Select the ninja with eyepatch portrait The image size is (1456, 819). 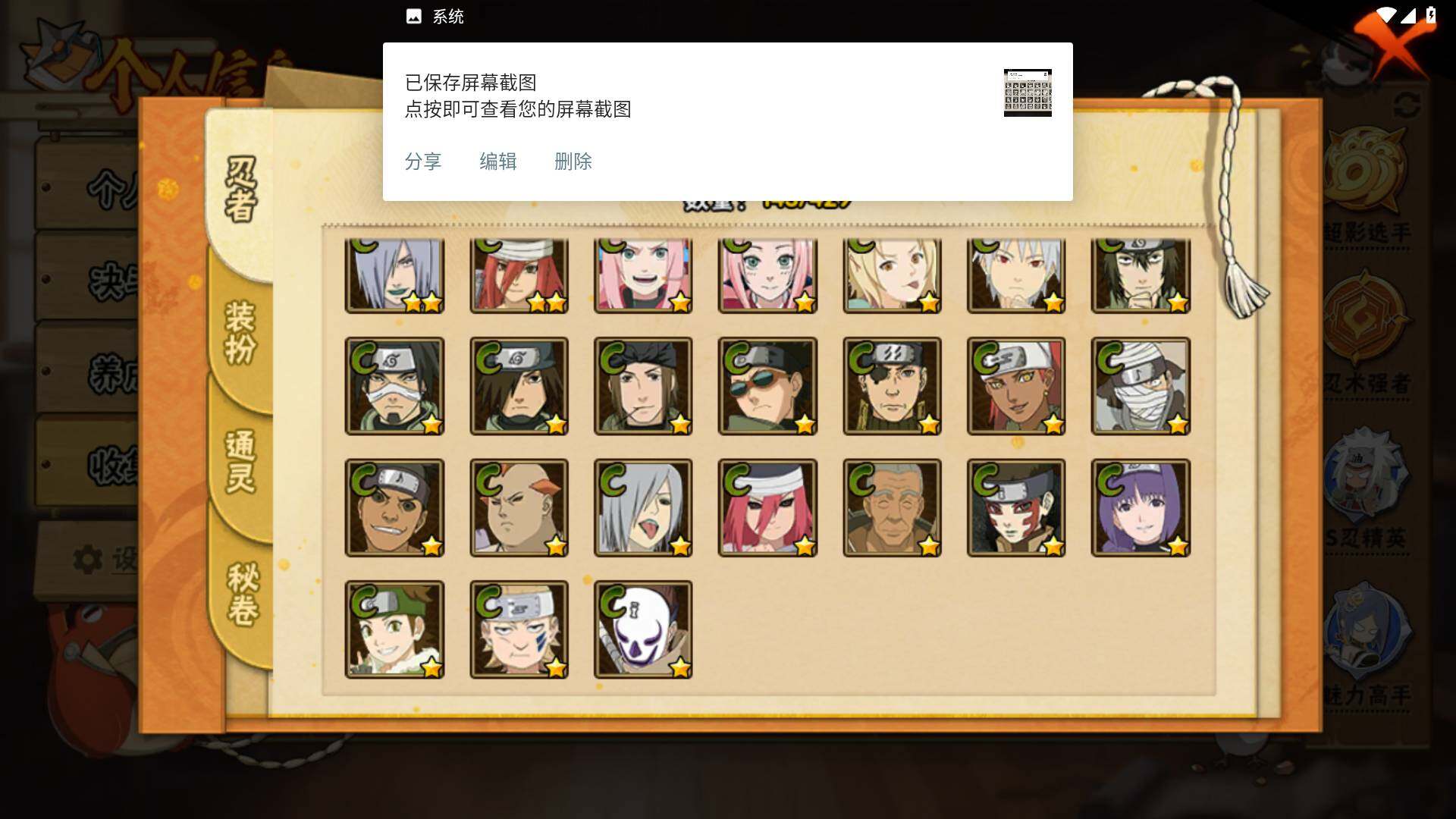coord(892,386)
